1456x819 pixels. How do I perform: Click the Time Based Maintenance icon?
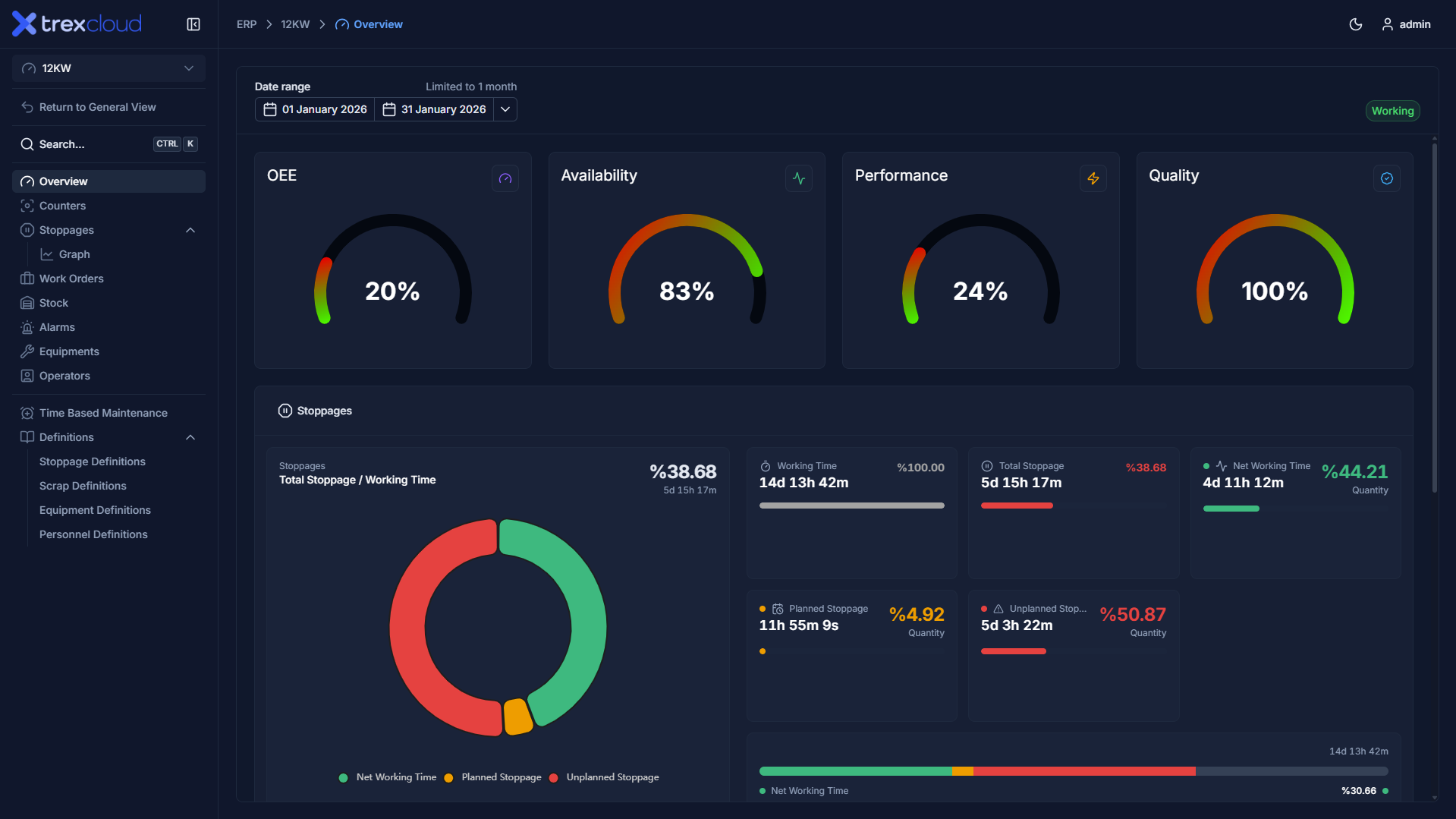click(27, 413)
